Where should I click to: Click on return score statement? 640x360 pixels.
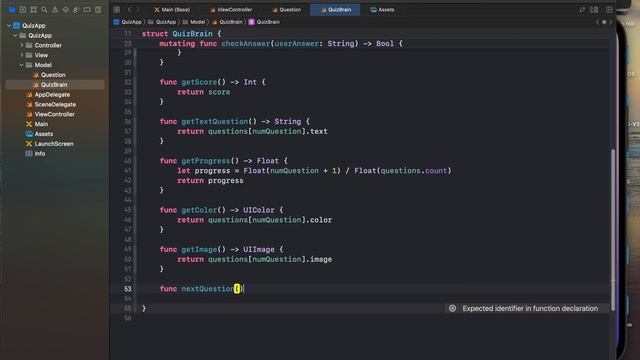204,92
